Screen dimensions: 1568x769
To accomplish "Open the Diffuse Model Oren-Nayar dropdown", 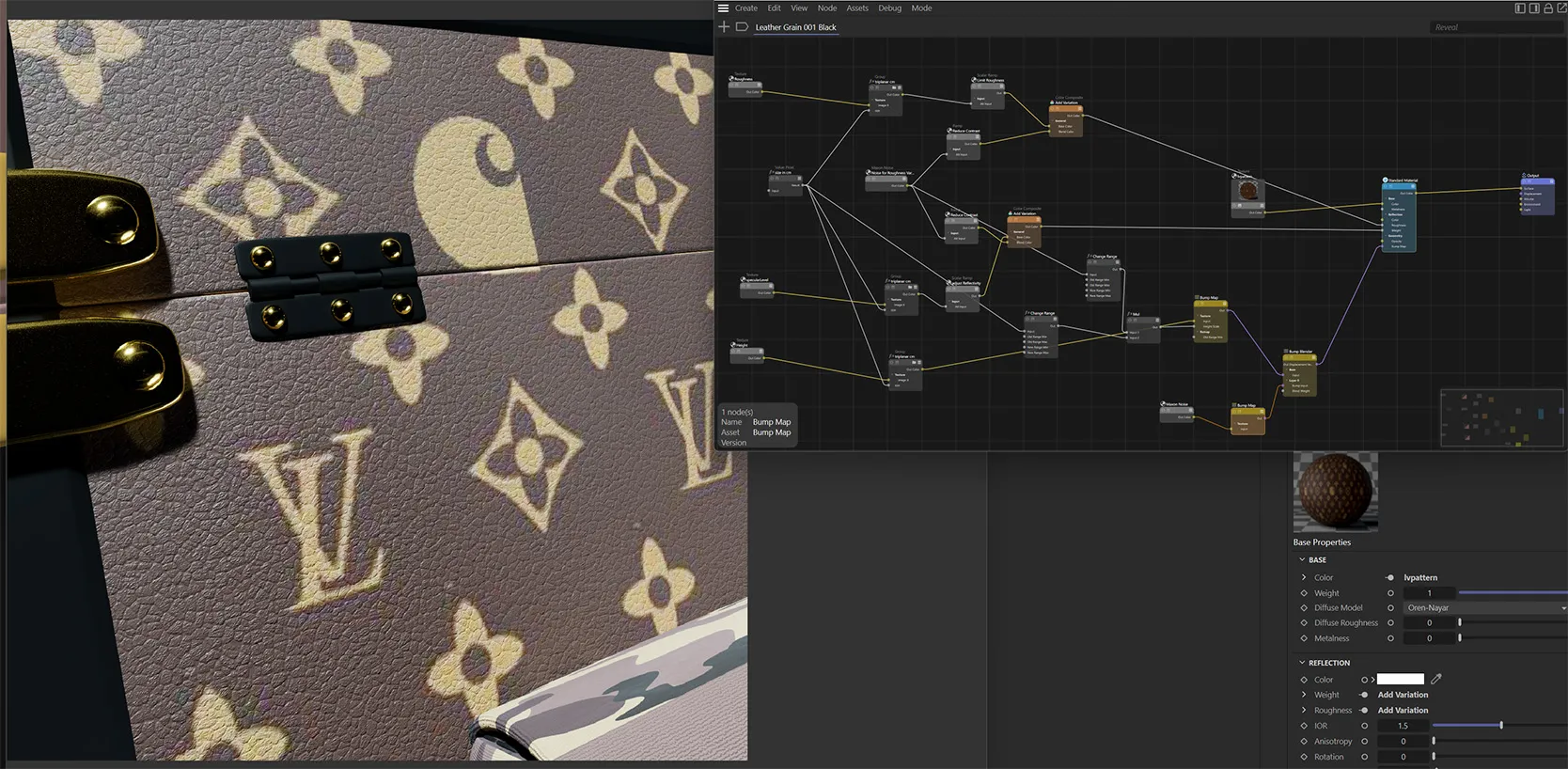I will (x=1485, y=608).
